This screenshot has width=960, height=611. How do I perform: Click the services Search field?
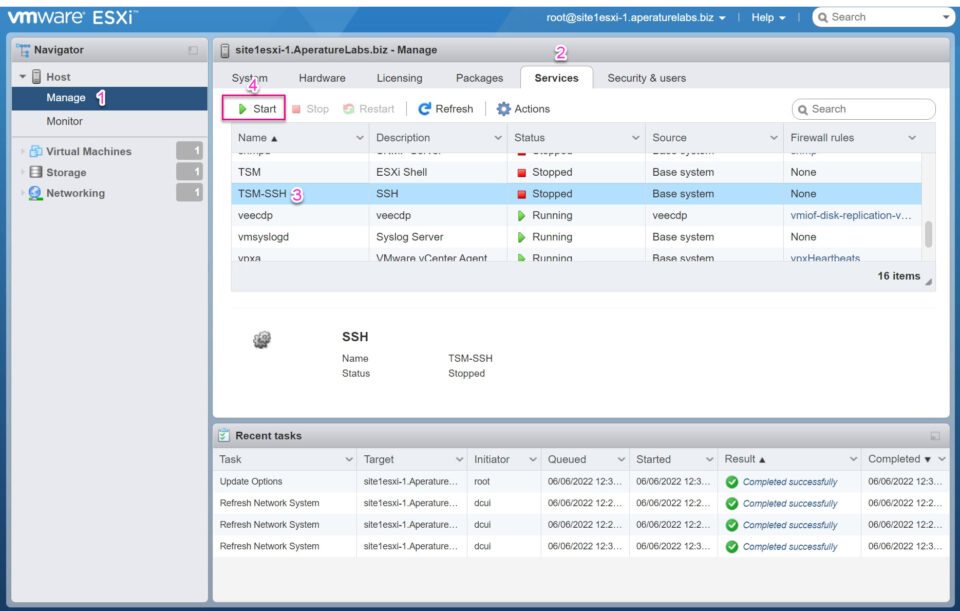pos(864,108)
